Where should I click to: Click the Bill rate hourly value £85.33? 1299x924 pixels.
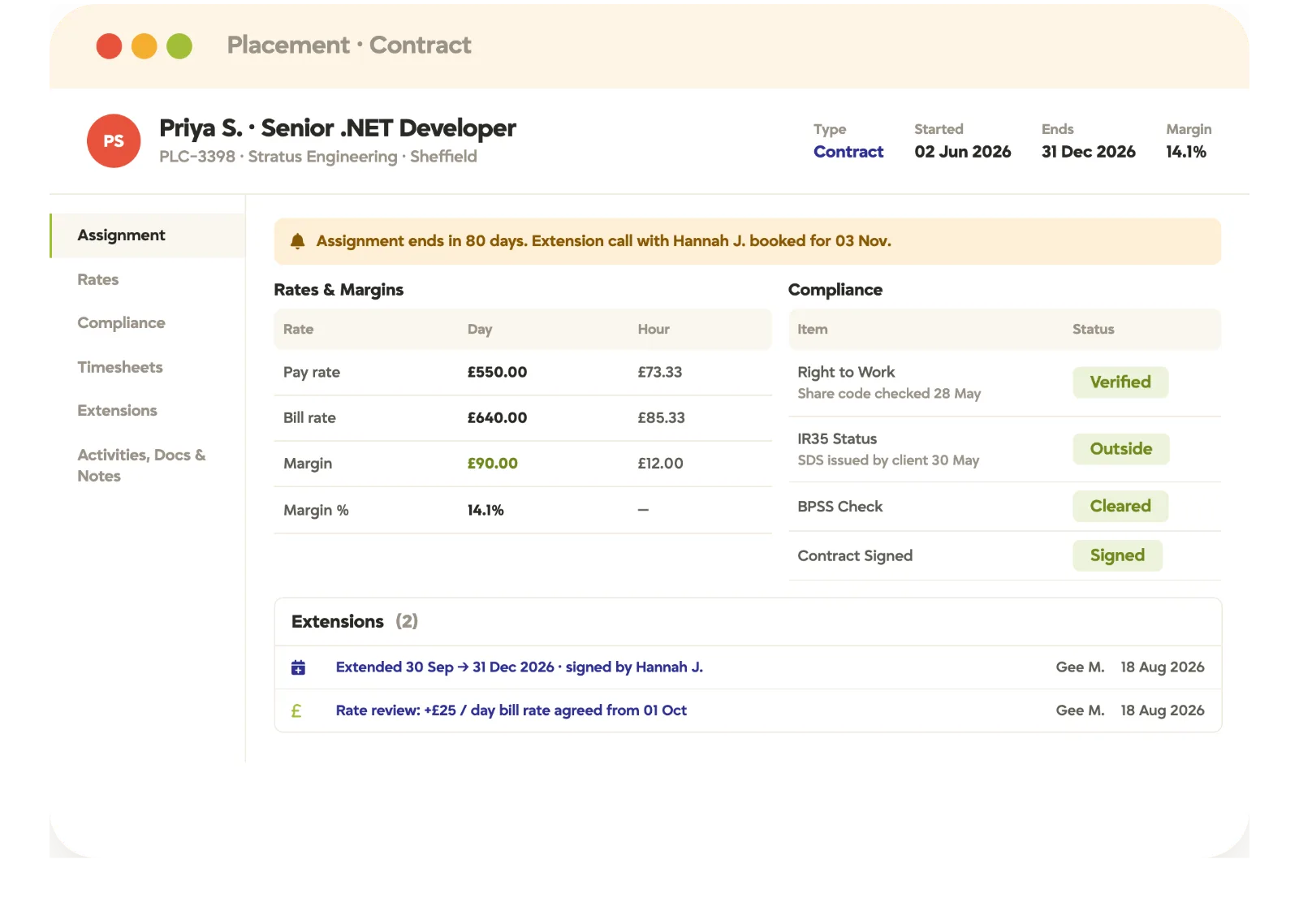click(661, 418)
